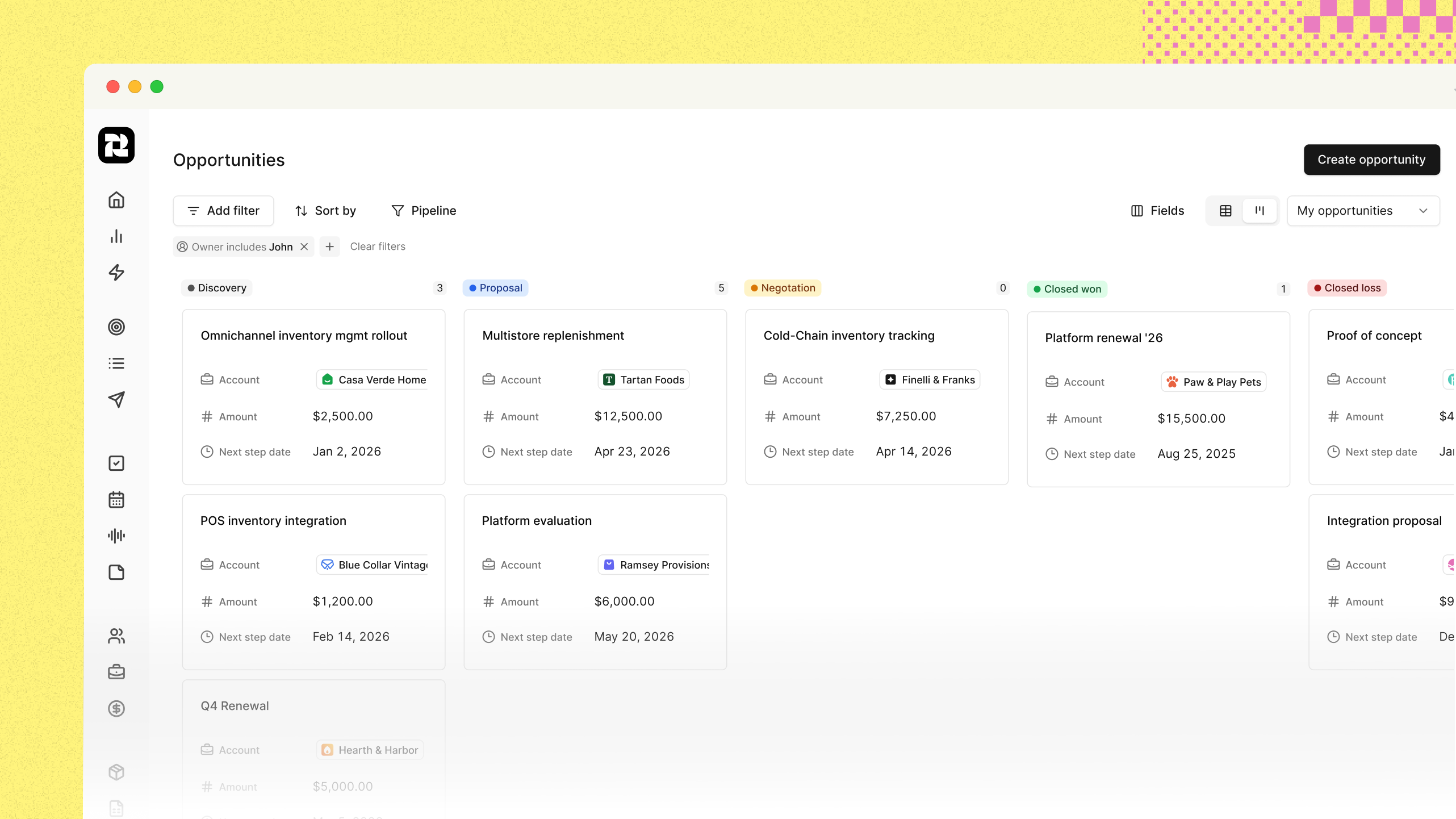The image size is (1456, 819).
Task: Click the audio waveform sidebar icon
Action: 116,536
